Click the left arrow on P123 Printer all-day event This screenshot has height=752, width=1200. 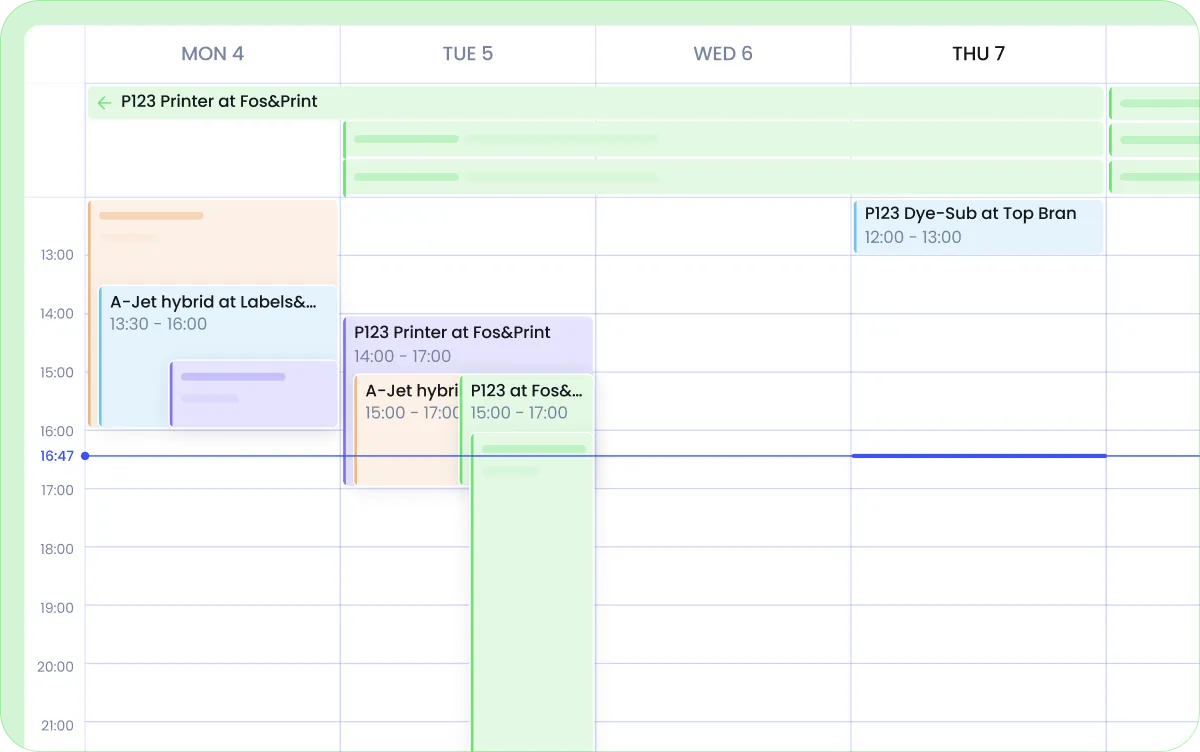pos(104,102)
